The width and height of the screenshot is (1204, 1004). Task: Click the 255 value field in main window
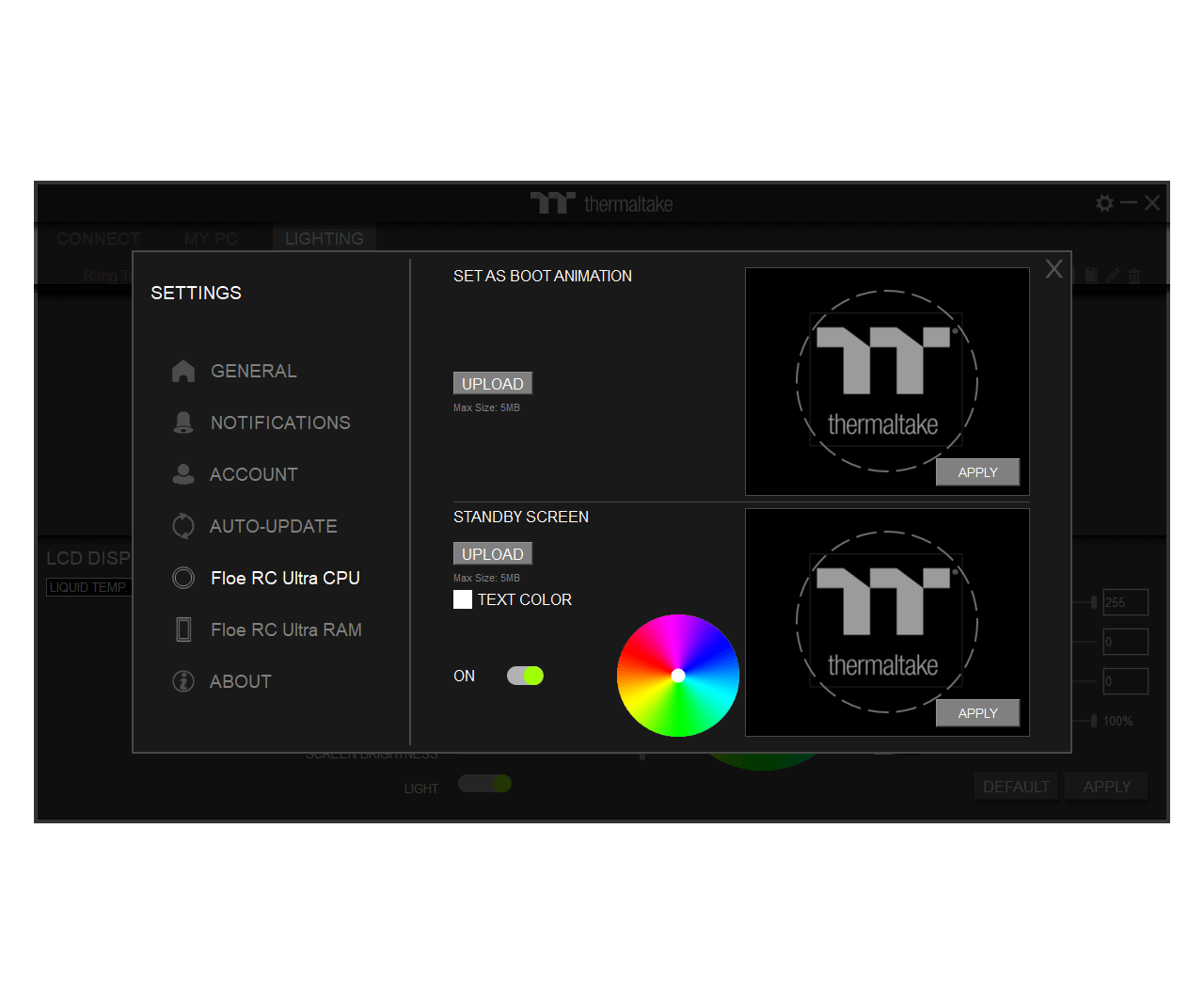(1126, 602)
